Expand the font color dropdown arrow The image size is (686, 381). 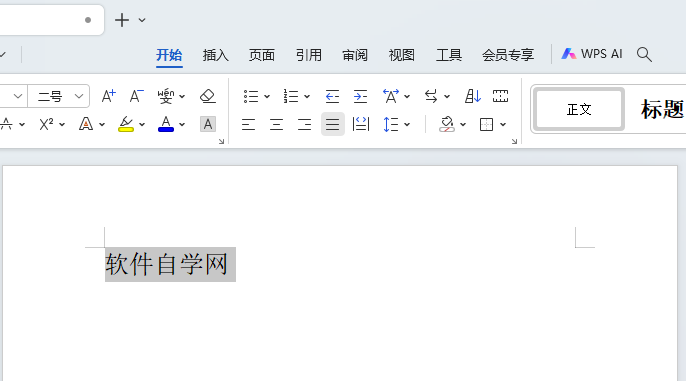tap(182, 125)
